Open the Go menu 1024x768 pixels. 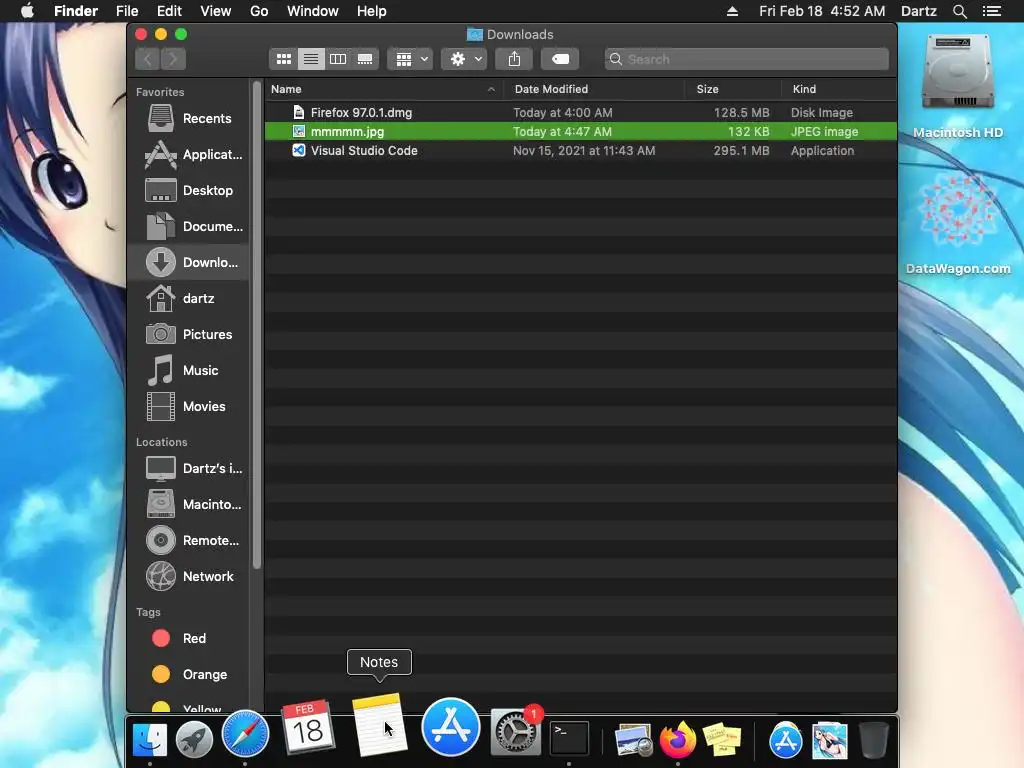259,11
